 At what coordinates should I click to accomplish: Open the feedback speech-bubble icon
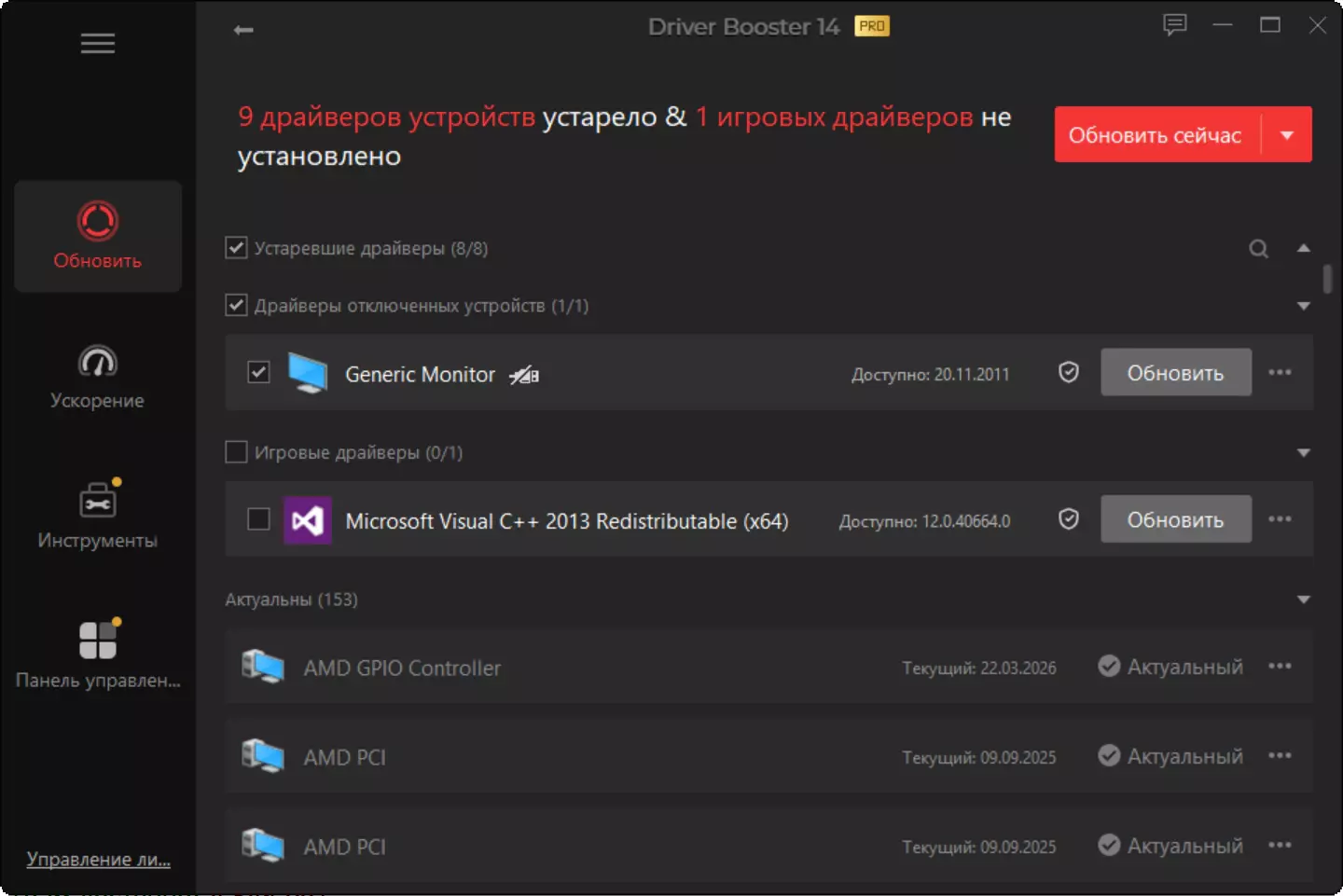[1175, 25]
